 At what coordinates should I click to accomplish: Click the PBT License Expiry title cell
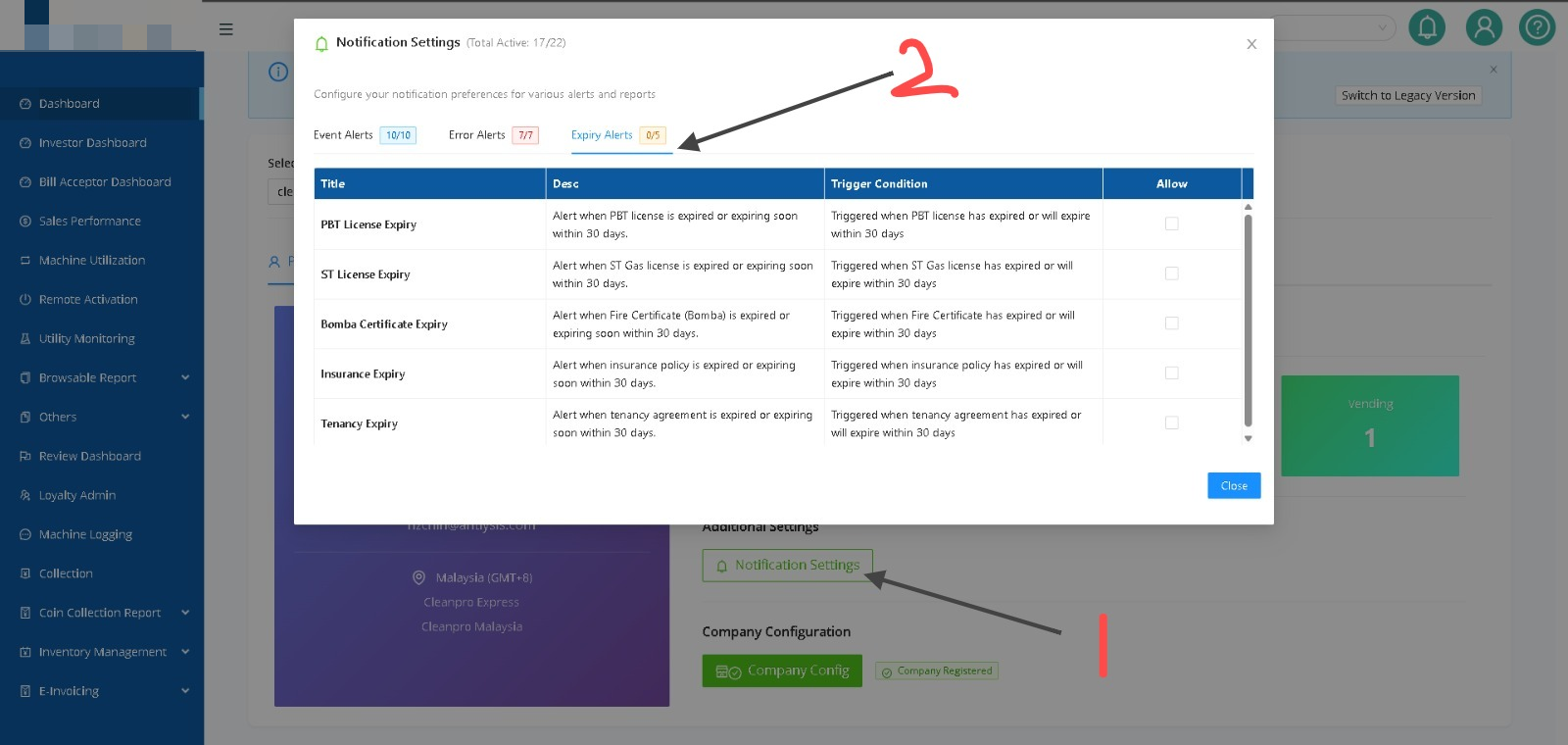(x=429, y=224)
